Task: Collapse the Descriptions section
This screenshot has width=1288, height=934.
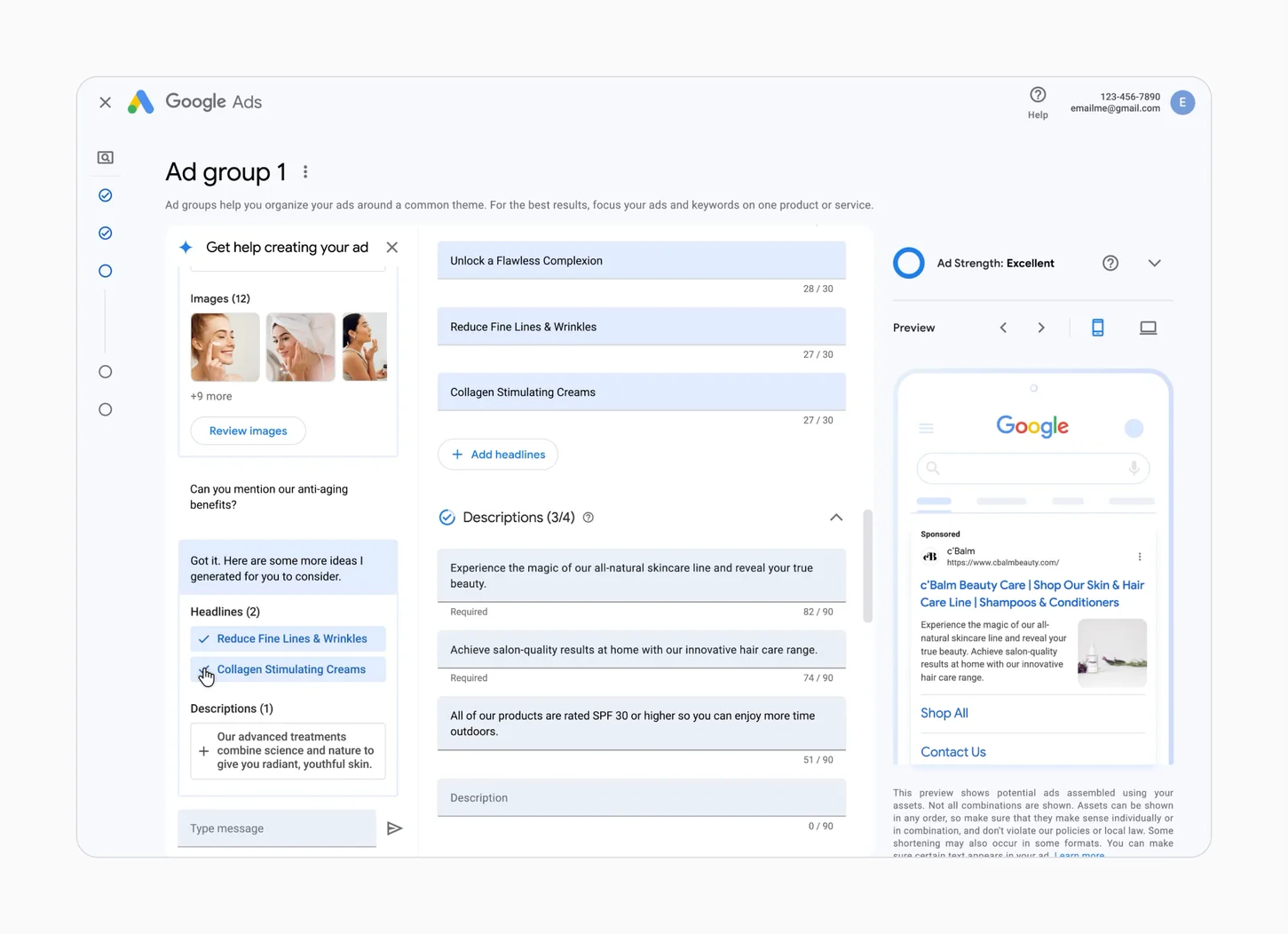Action: [x=835, y=517]
